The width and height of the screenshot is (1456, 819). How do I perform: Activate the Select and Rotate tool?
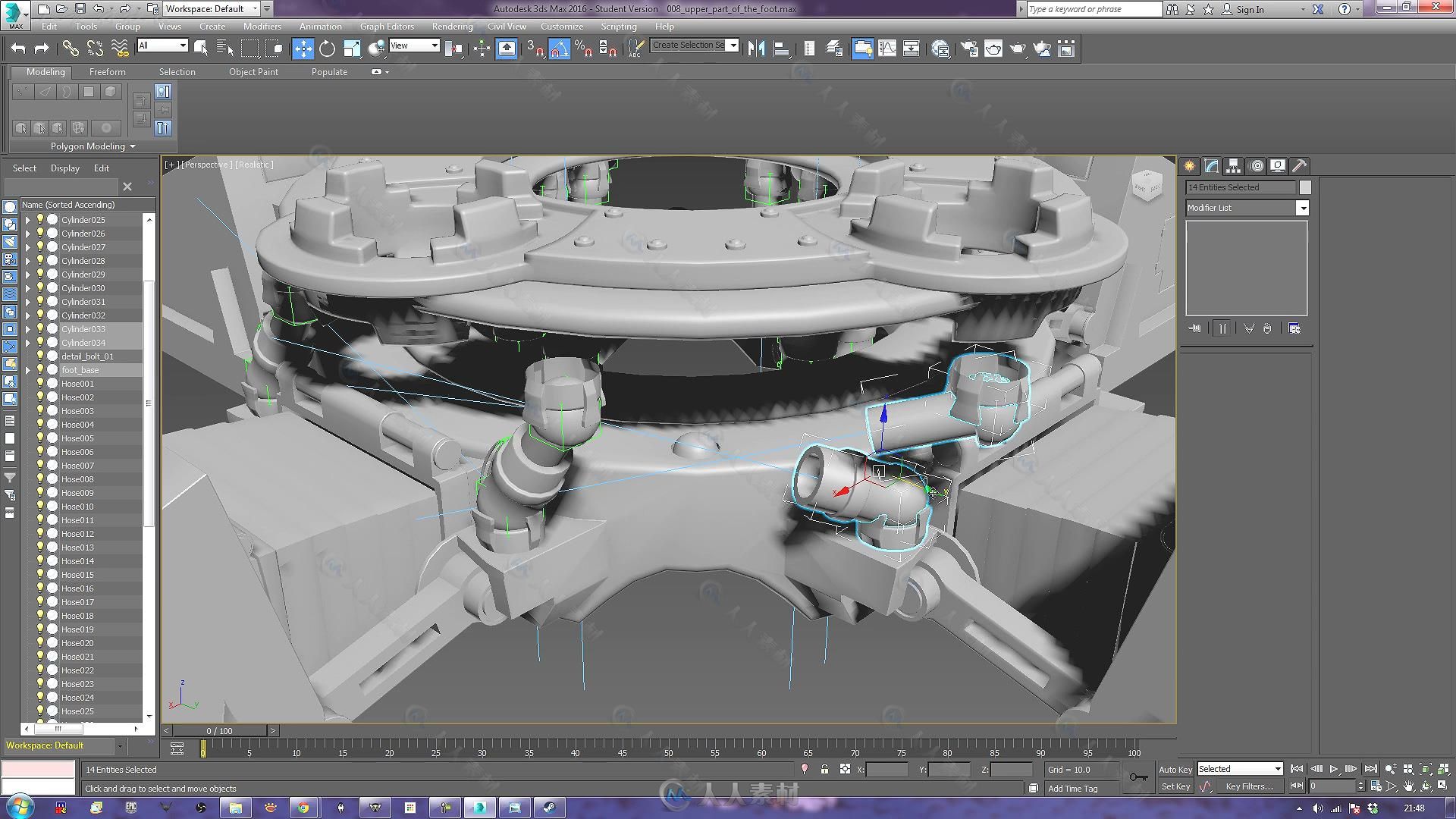click(327, 49)
